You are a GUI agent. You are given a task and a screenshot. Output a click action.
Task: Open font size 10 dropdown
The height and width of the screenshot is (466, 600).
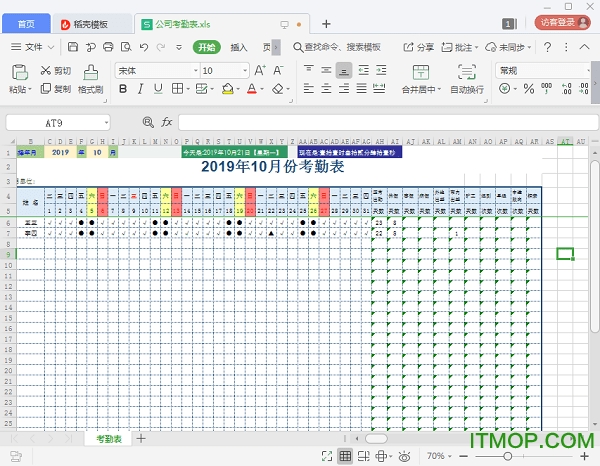point(245,70)
